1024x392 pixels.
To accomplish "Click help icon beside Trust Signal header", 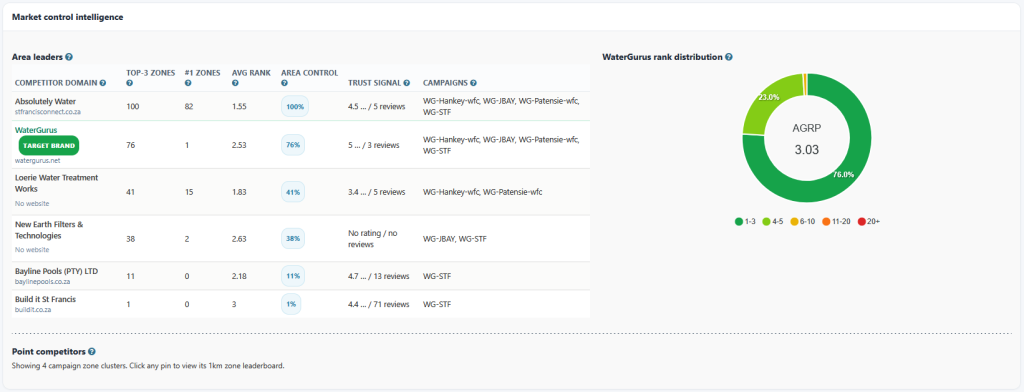I will (407, 83).
